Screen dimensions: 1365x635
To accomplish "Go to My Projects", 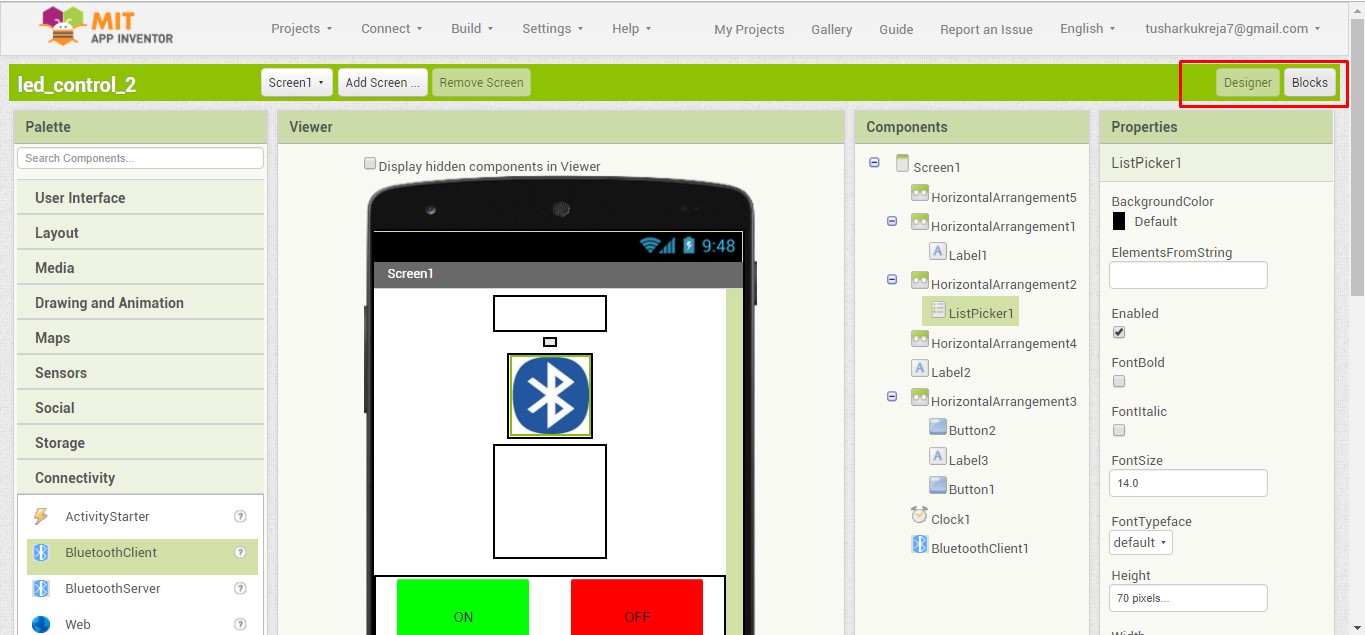I will pyautogui.click(x=749, y=30).
